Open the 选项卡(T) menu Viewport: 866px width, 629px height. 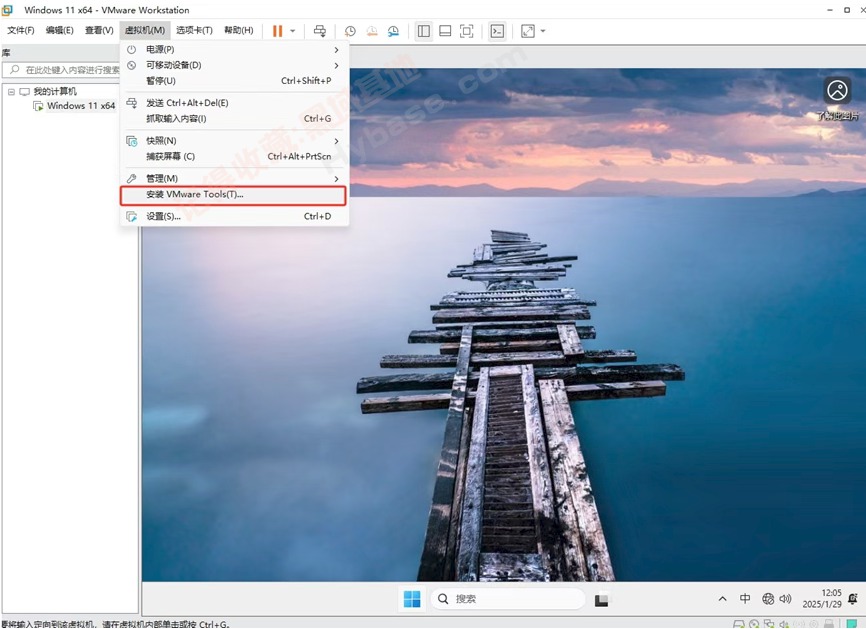(194, 31)
